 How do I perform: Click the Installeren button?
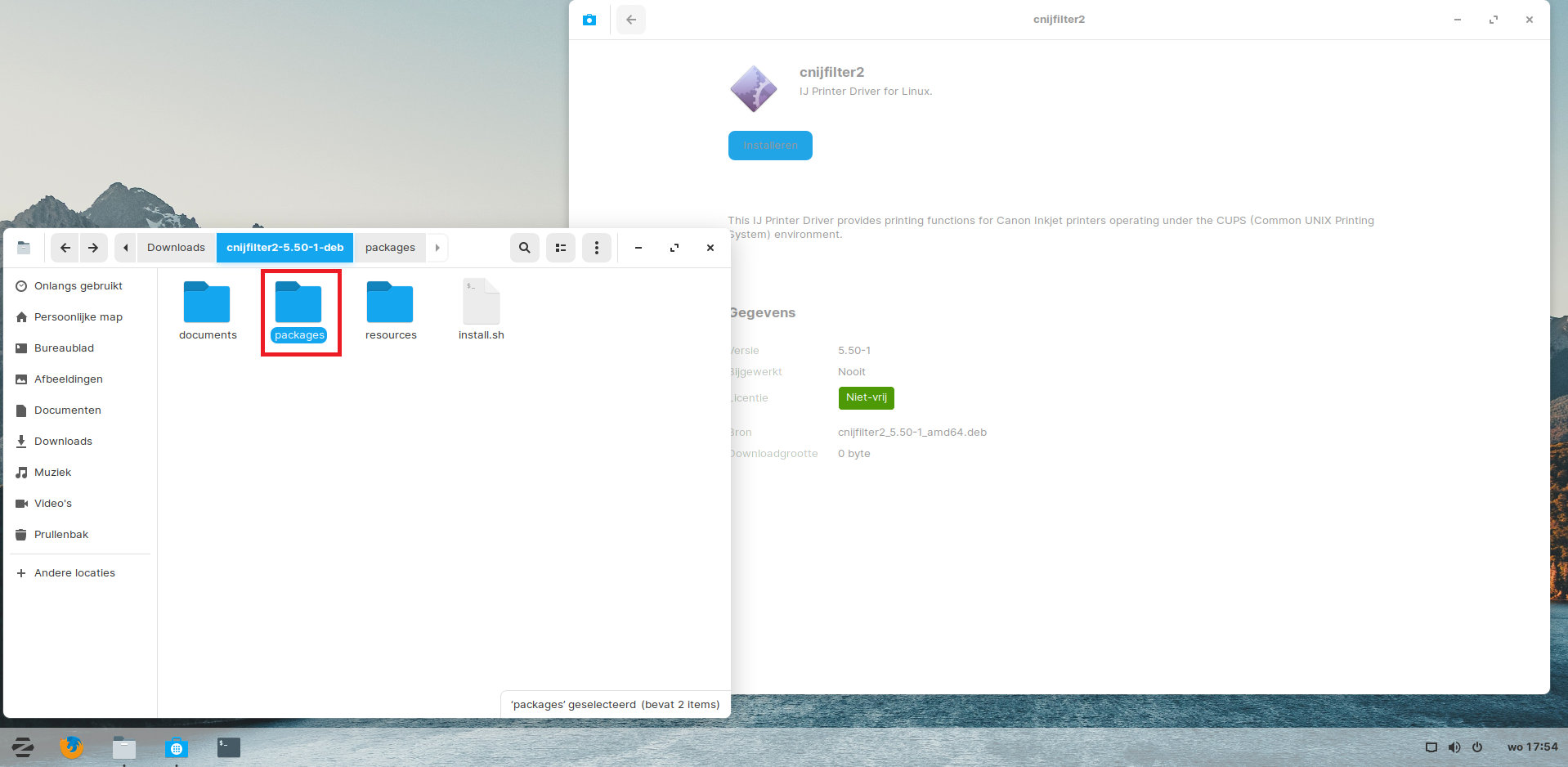(770, 146)
